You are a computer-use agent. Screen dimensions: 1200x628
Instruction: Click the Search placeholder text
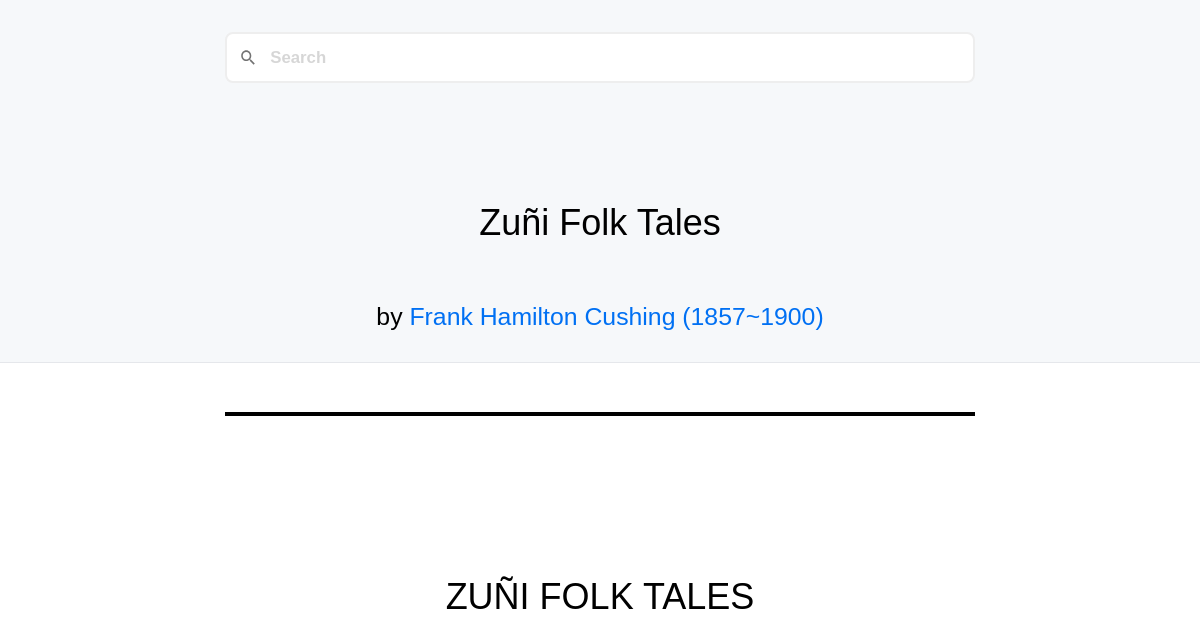tap(298, 57)
